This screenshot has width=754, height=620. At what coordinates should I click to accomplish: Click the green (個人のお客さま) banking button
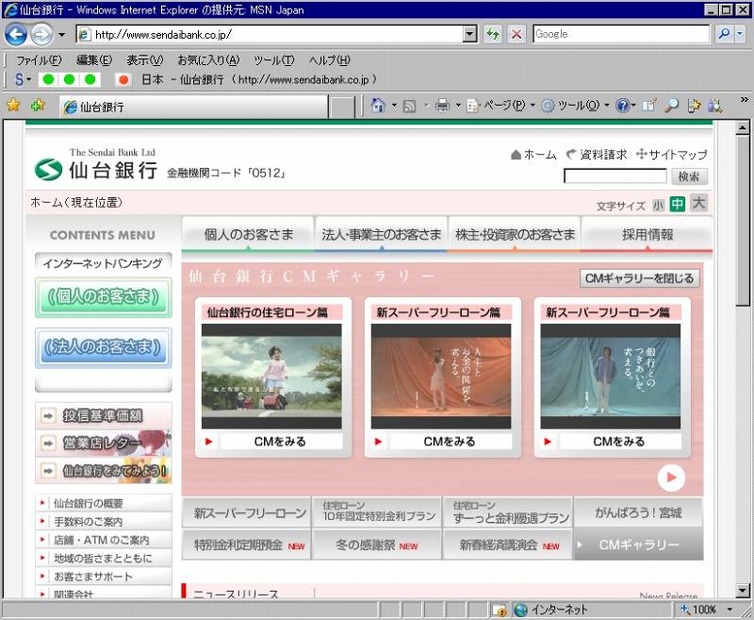click(103, 297)
